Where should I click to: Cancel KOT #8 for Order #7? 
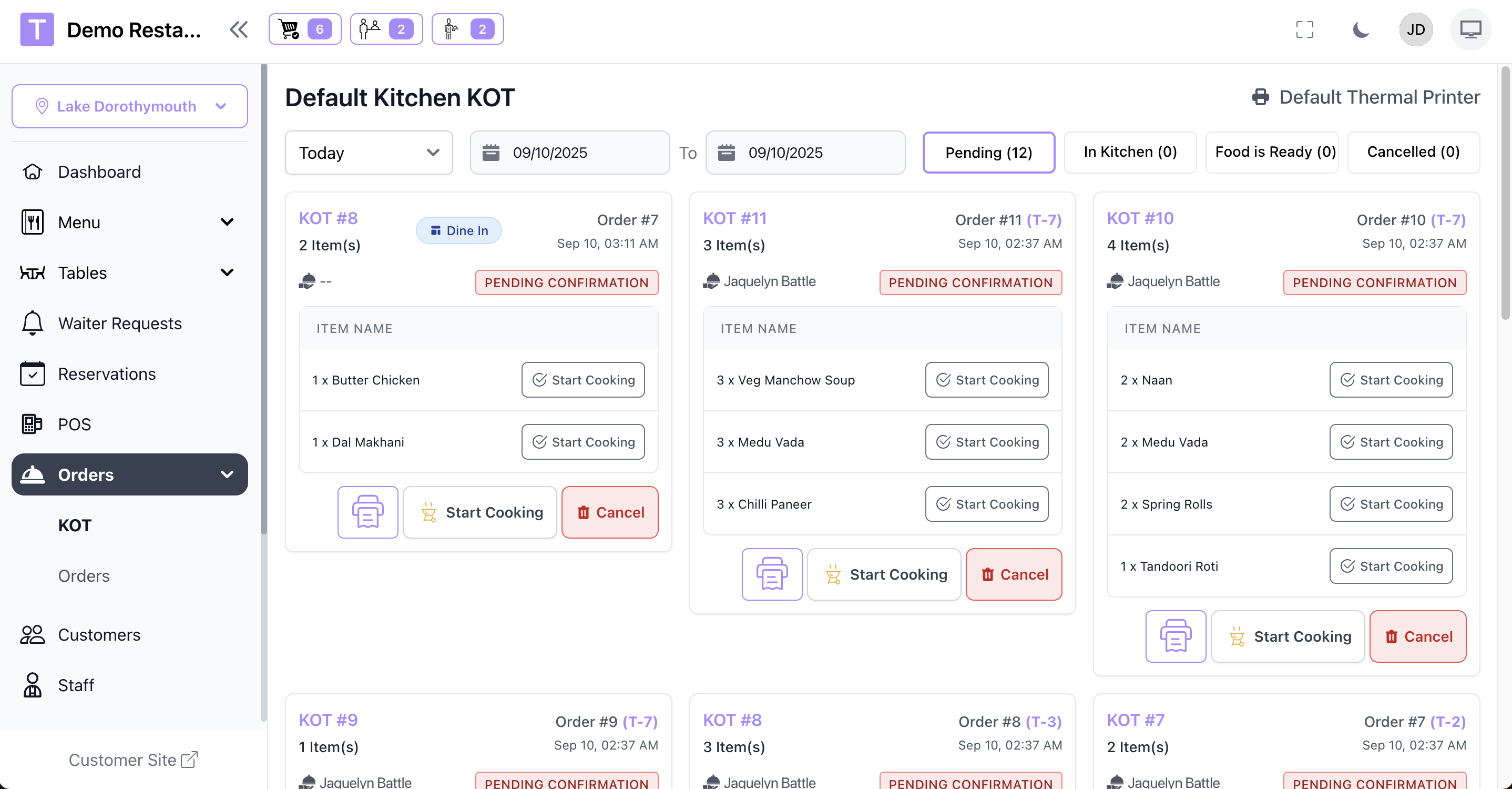click(610, 512)
